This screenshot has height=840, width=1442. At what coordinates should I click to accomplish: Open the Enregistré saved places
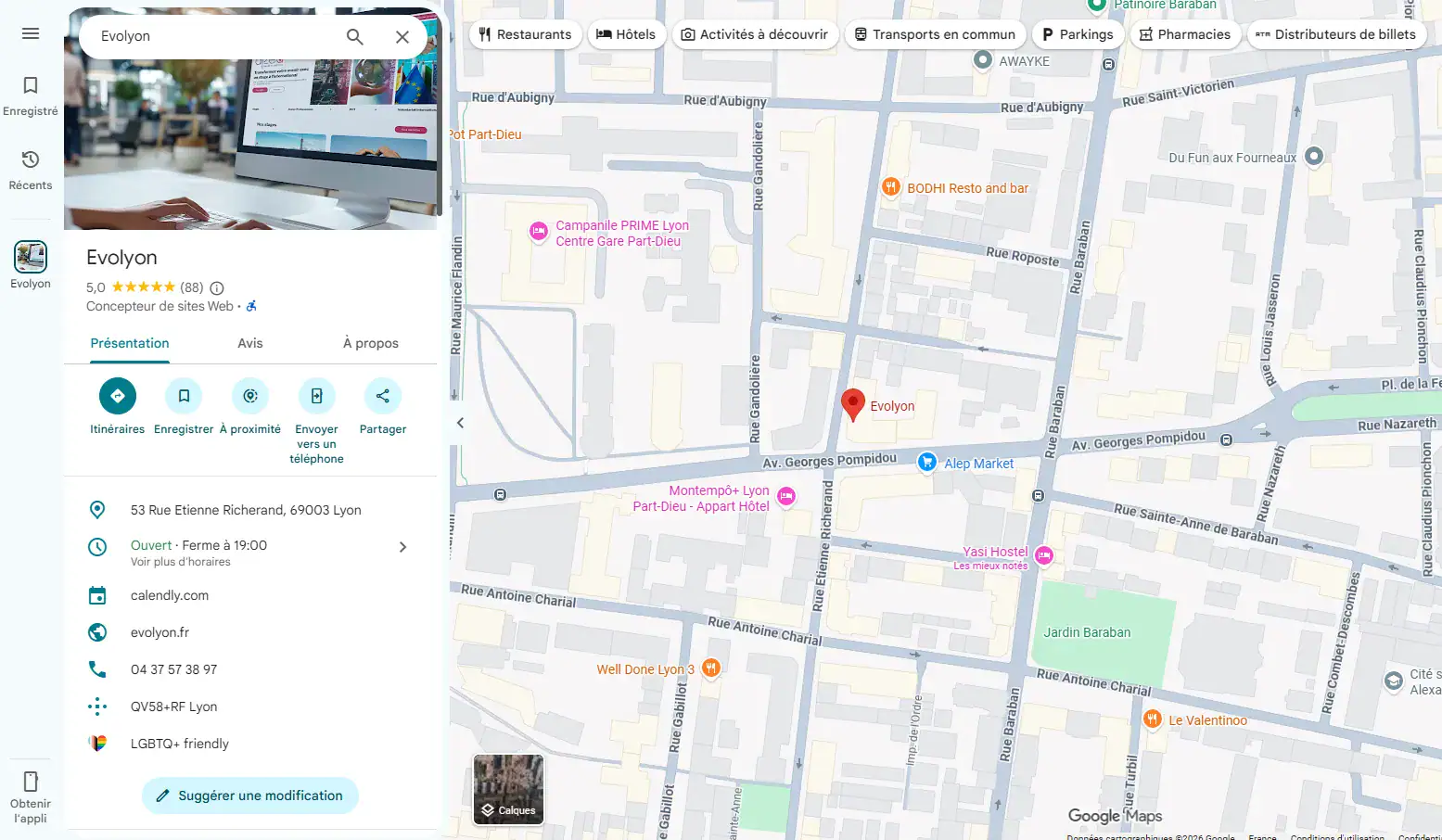coord(31,96)
